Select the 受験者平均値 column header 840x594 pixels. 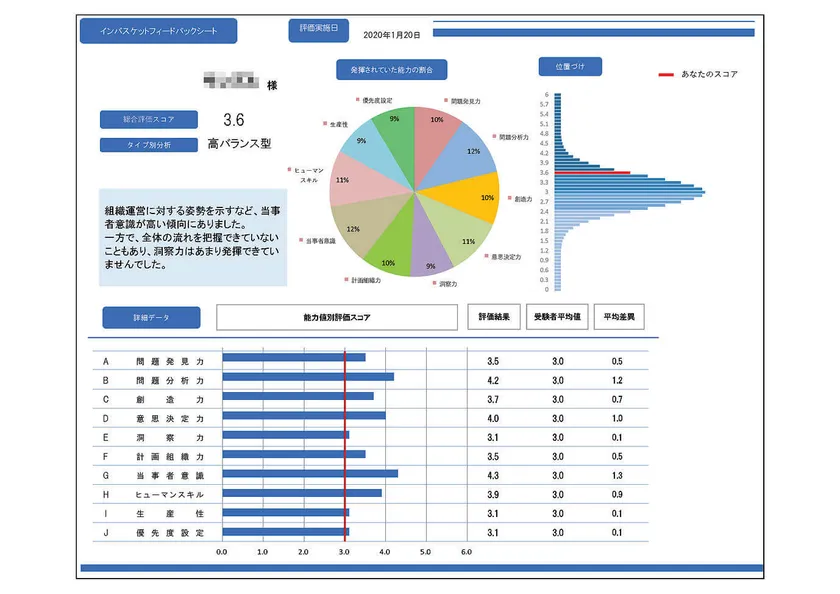(557, 317)
